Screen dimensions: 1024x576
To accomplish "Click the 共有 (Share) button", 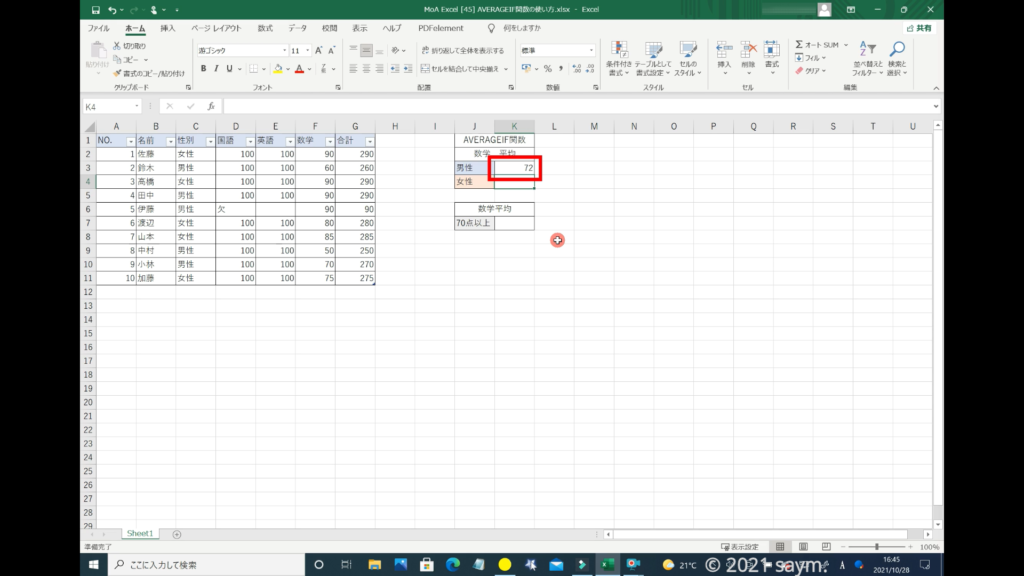I will coord(918,28).
